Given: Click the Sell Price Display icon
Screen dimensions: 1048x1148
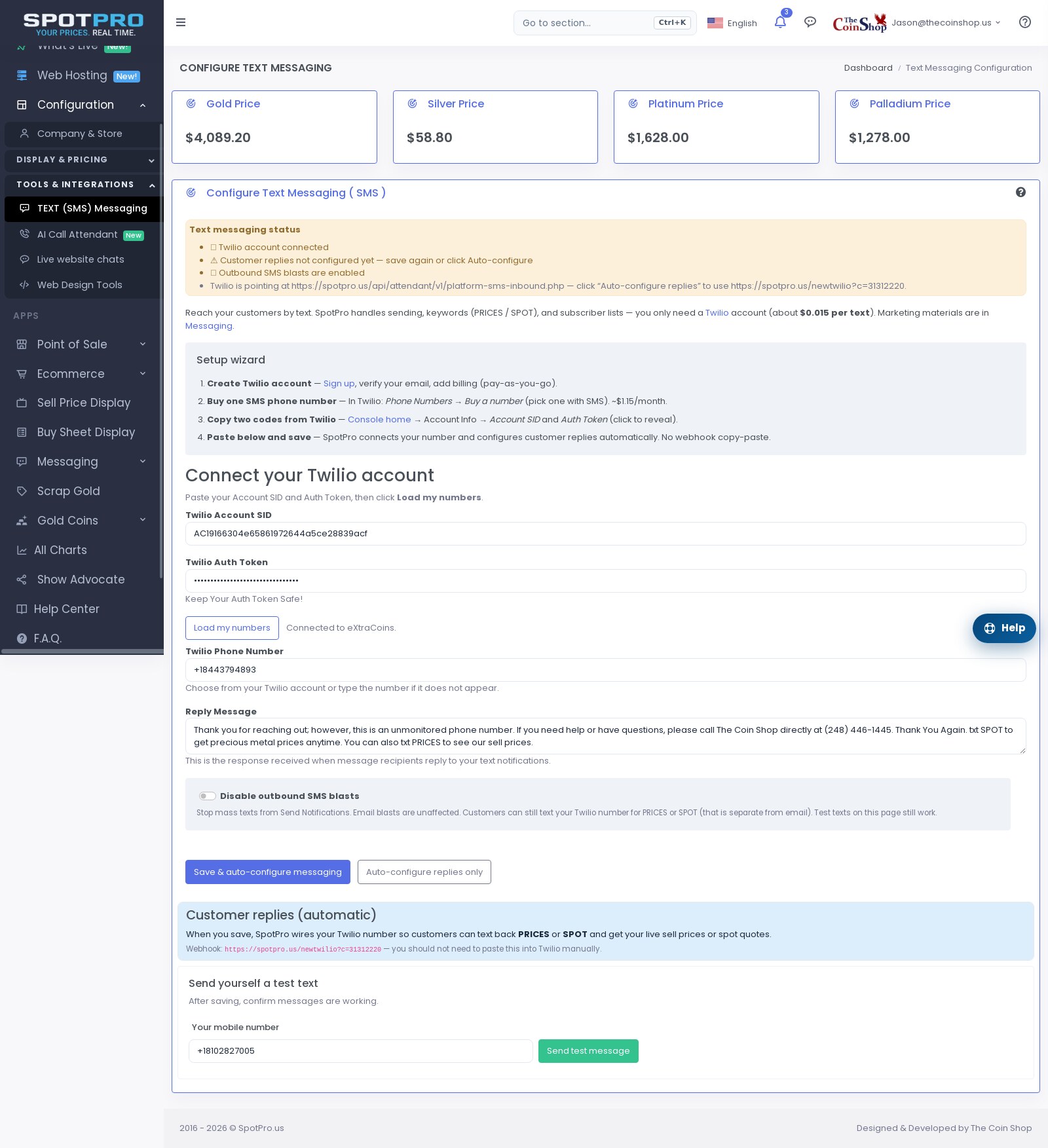Looking at the screenshot, I should pyautogui.click(x=22, y=403).
